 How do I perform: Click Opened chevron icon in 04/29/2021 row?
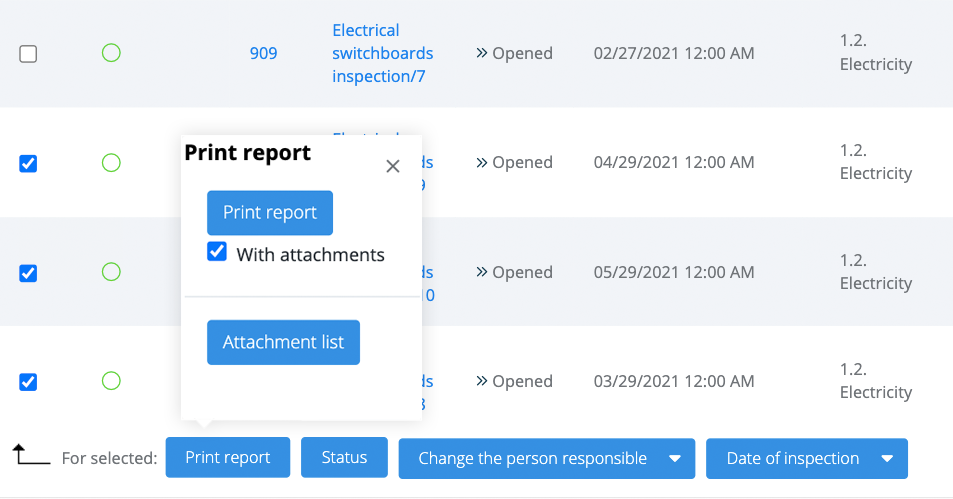pos(482,162)
